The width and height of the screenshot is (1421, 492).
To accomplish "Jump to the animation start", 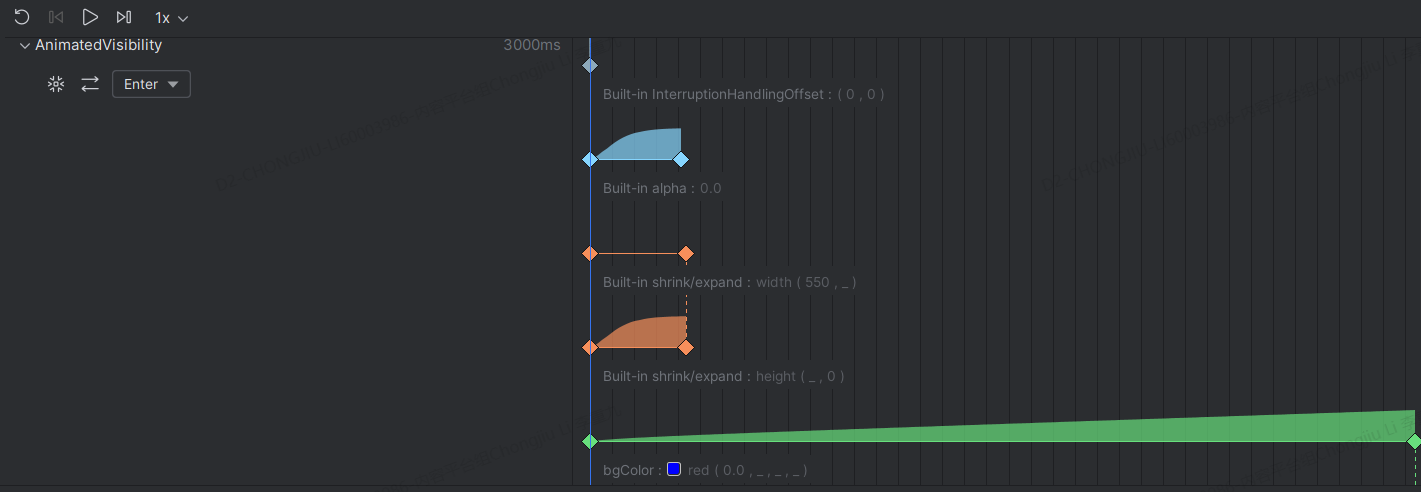I will coord(56,17).
